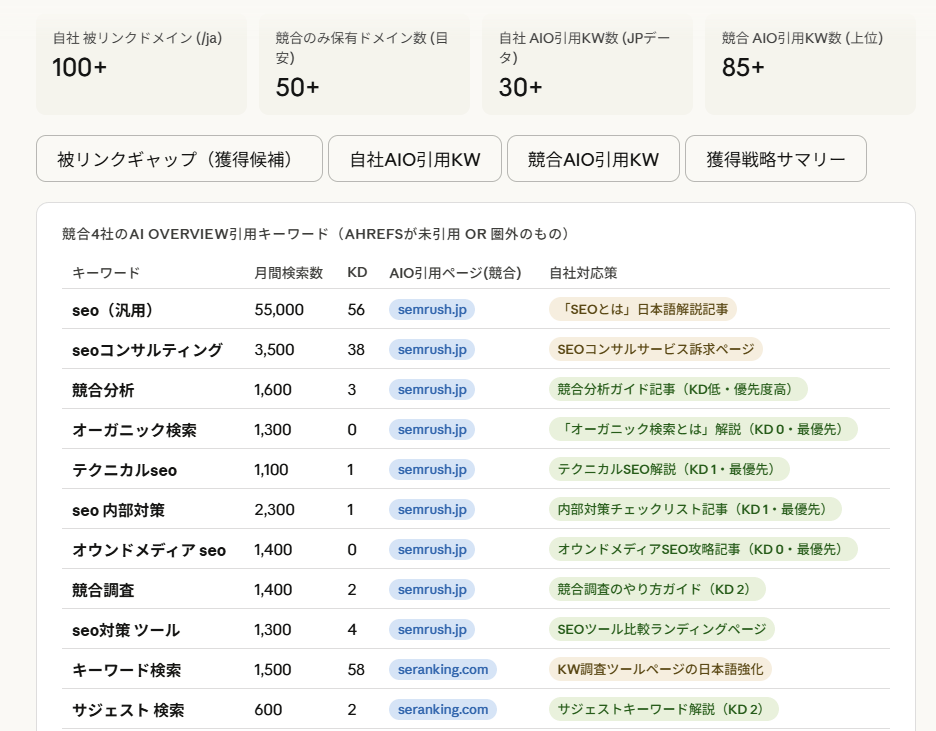Open the 被リンクギャップ（獲得候補） tab

pyautogui.click(x=179, y=159)
